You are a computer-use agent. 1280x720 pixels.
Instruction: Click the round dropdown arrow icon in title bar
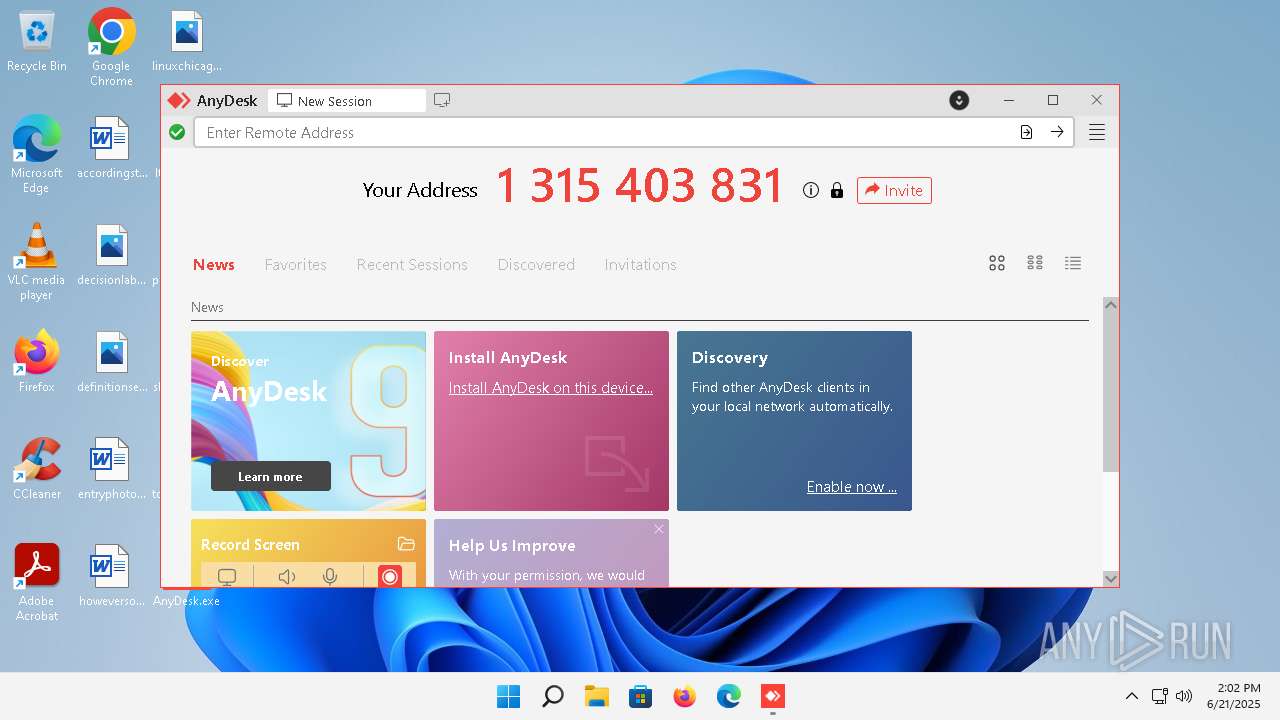coord(959,100)
